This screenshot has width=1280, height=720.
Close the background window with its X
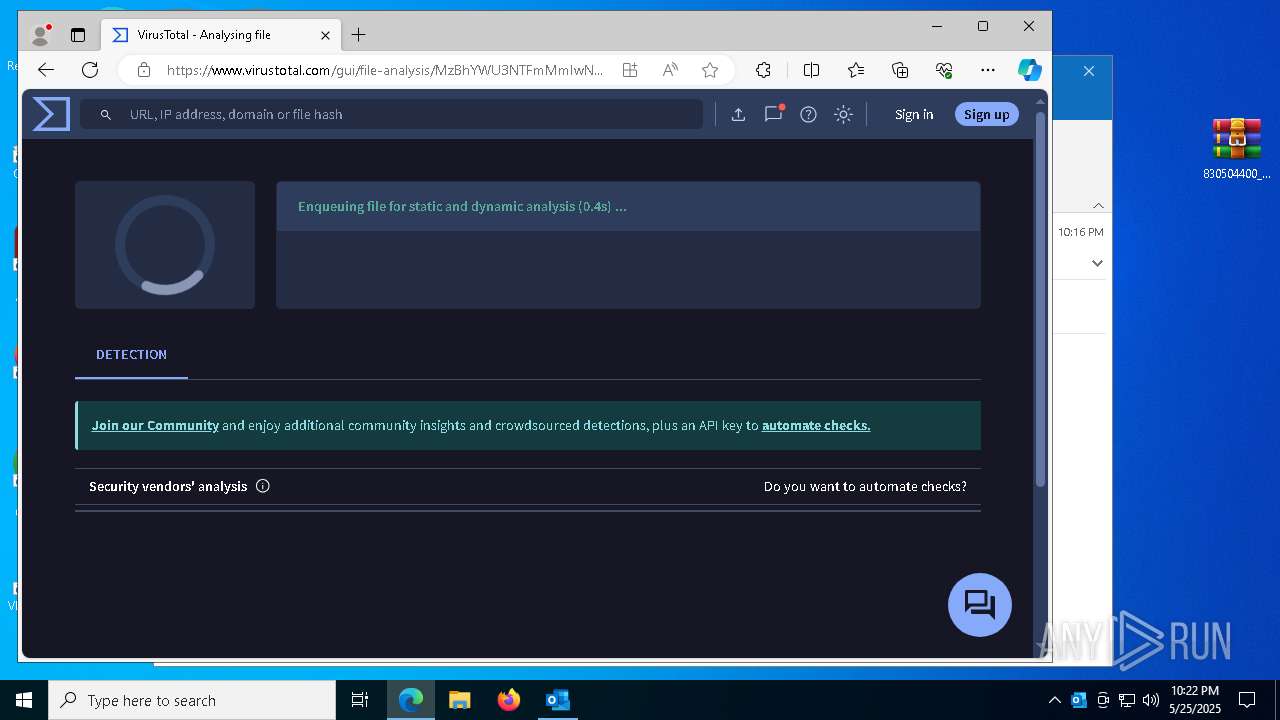click(x=1089, y=71)
